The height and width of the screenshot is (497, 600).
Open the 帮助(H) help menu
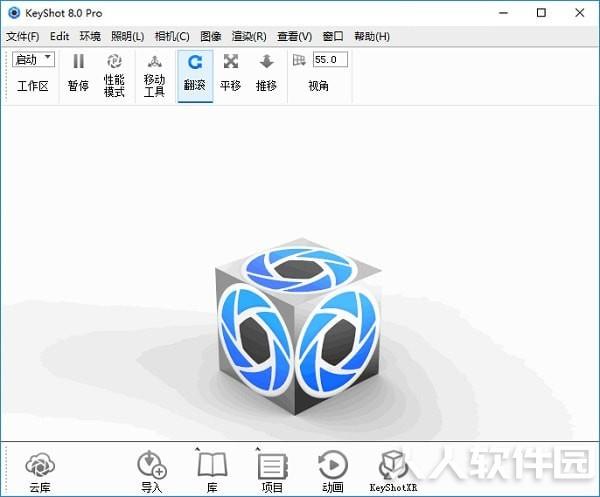(x=372, y=36)
